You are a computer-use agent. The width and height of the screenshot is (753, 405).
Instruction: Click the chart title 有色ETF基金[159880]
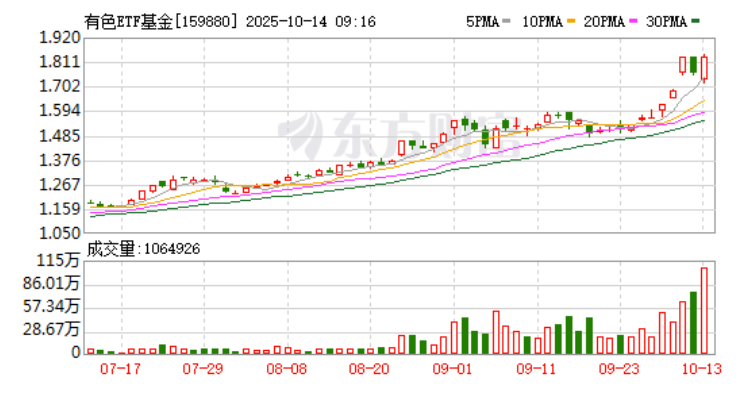161,22
